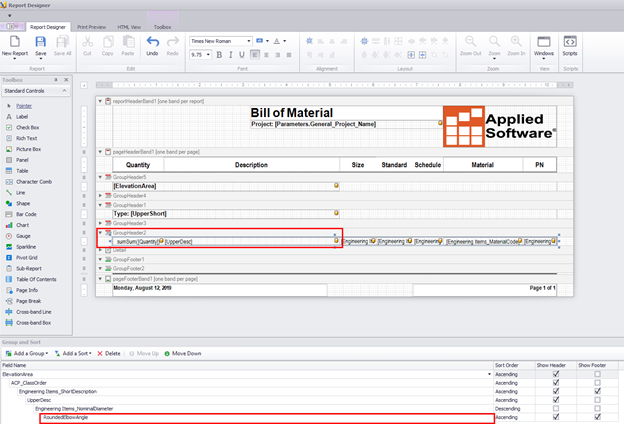Click Zoom Out magnifier icon
Image resolution: width=624 pixels, height=424 pixels.
click(x=469, y=43)
